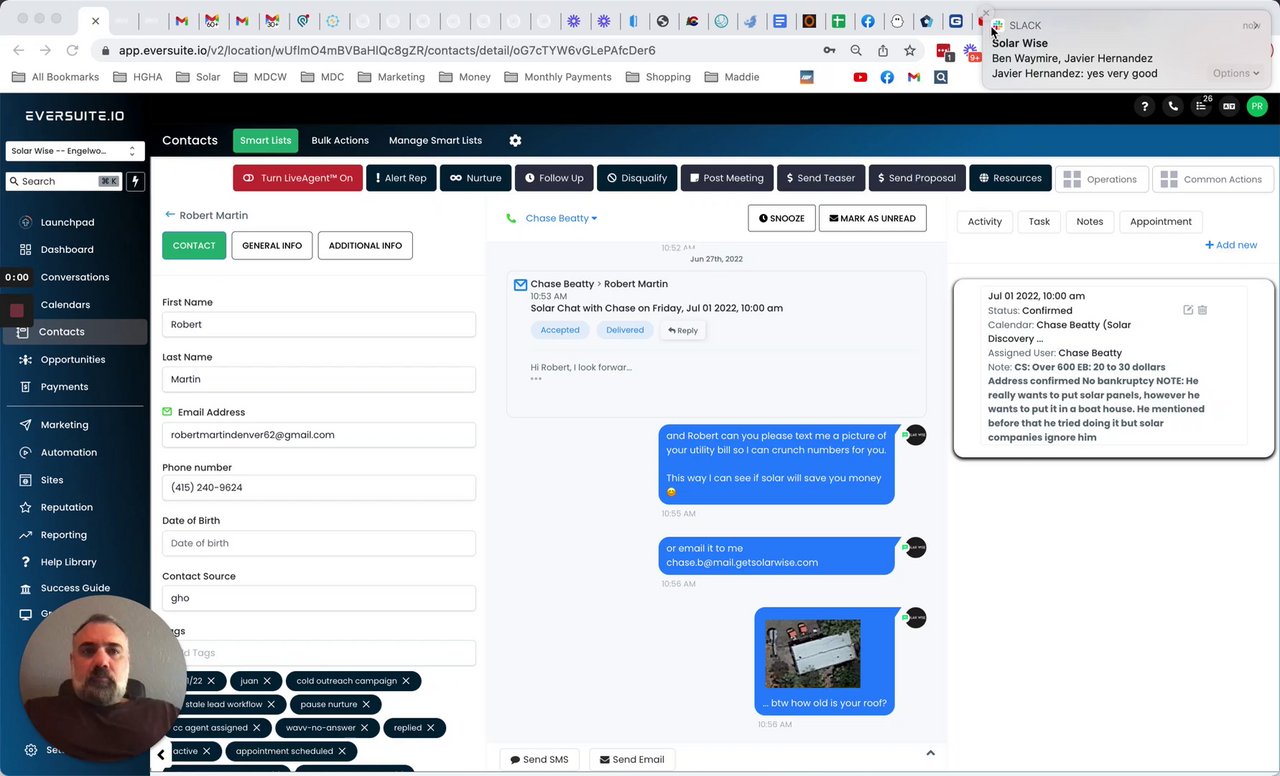The height and width of the screenshot is (776, 1280).
Task: Go back using arrow beside Robert Martin
Action: pos(170,215)
